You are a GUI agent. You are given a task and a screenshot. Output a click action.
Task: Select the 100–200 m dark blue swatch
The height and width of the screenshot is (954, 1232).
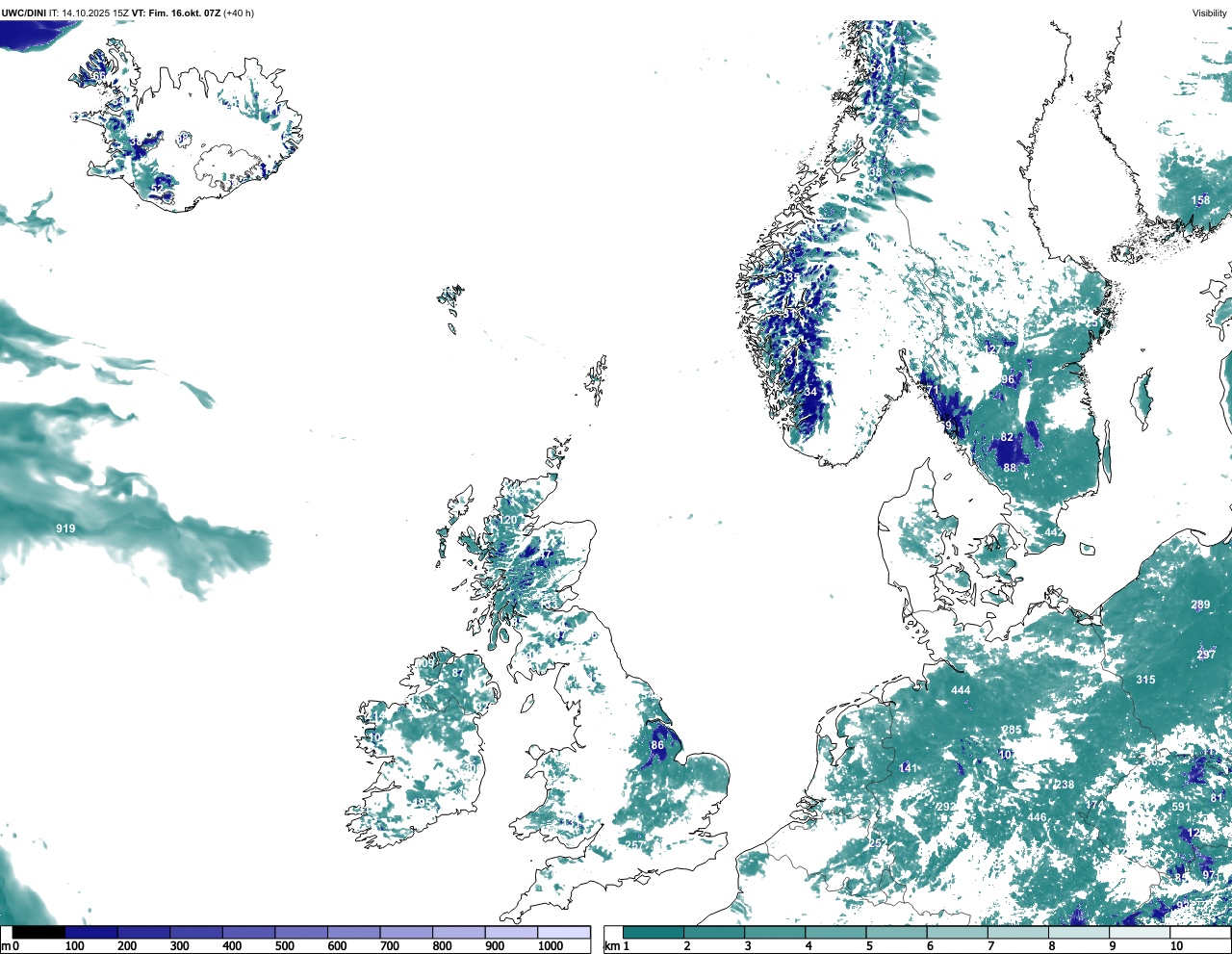pos(92,932)
